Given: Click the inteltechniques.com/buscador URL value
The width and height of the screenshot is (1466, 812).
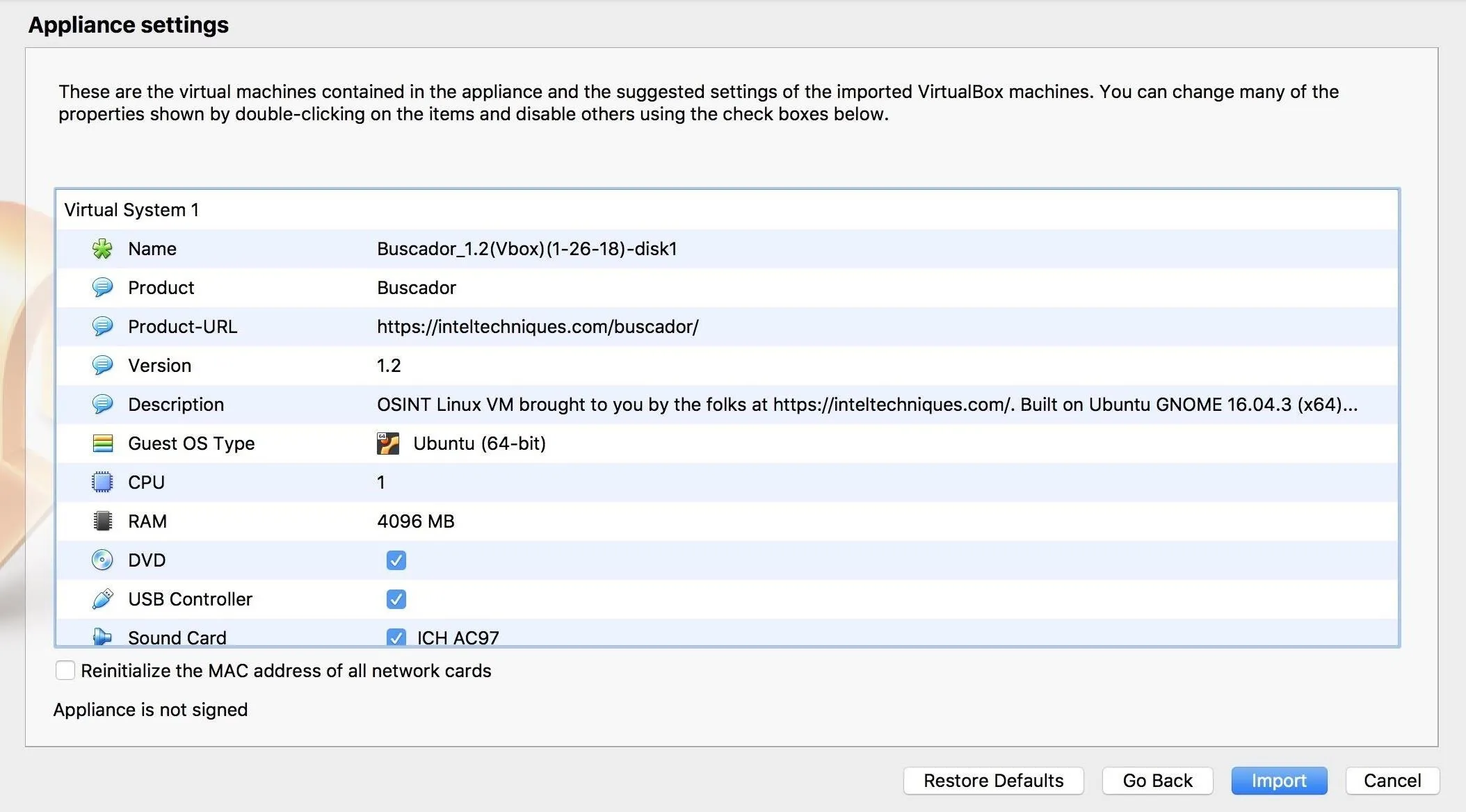Looking at the screenshot, I should (x=538, y=327).
